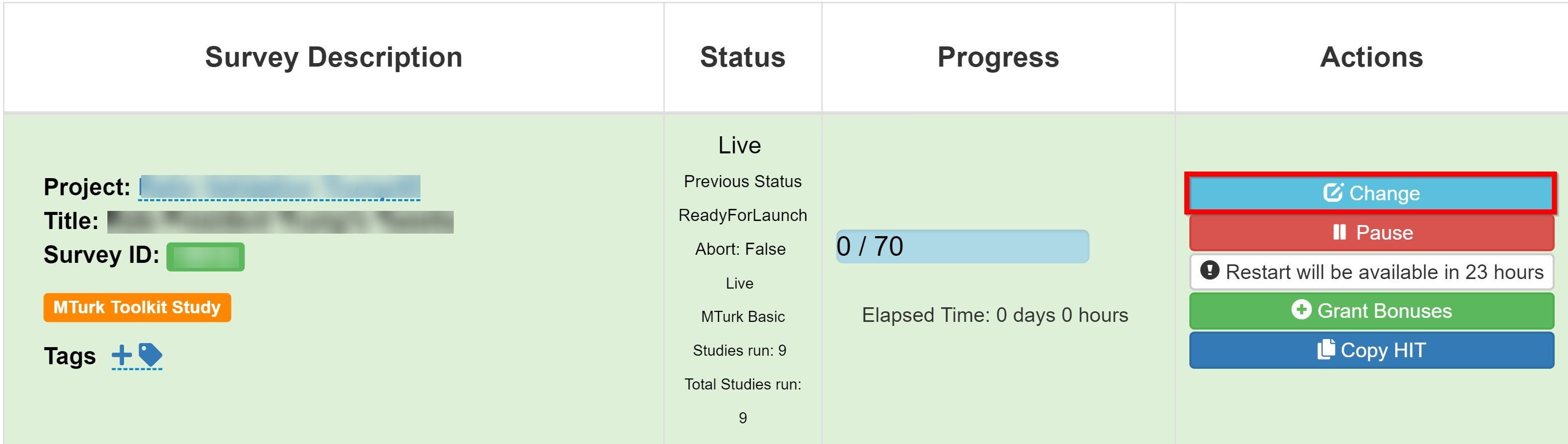
Task: Click the orange MTurk Toolkit Study label
Action: click(137, 308)
